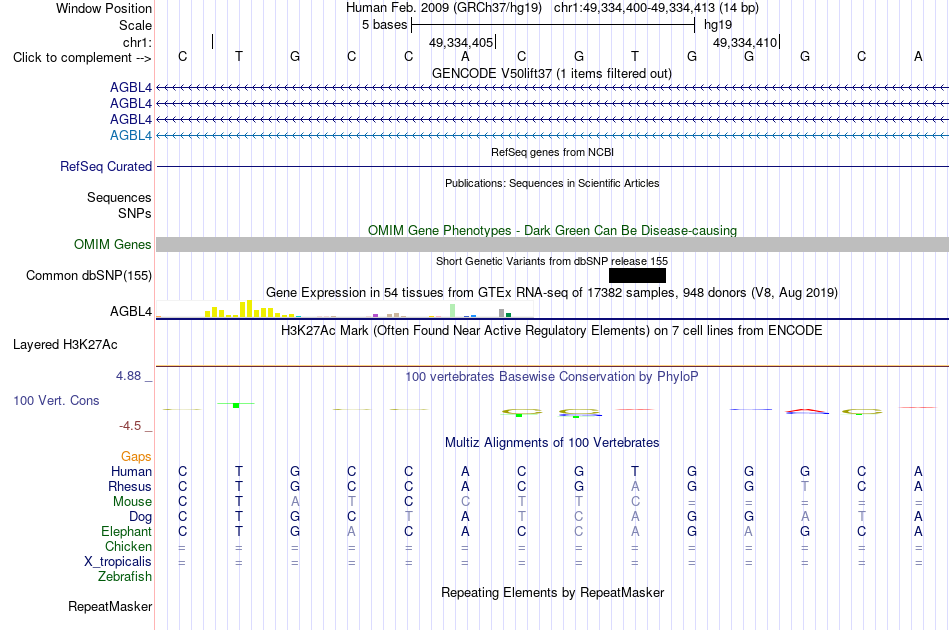
Task: Select the Dog alignment row label
Action: pos(140,517)
